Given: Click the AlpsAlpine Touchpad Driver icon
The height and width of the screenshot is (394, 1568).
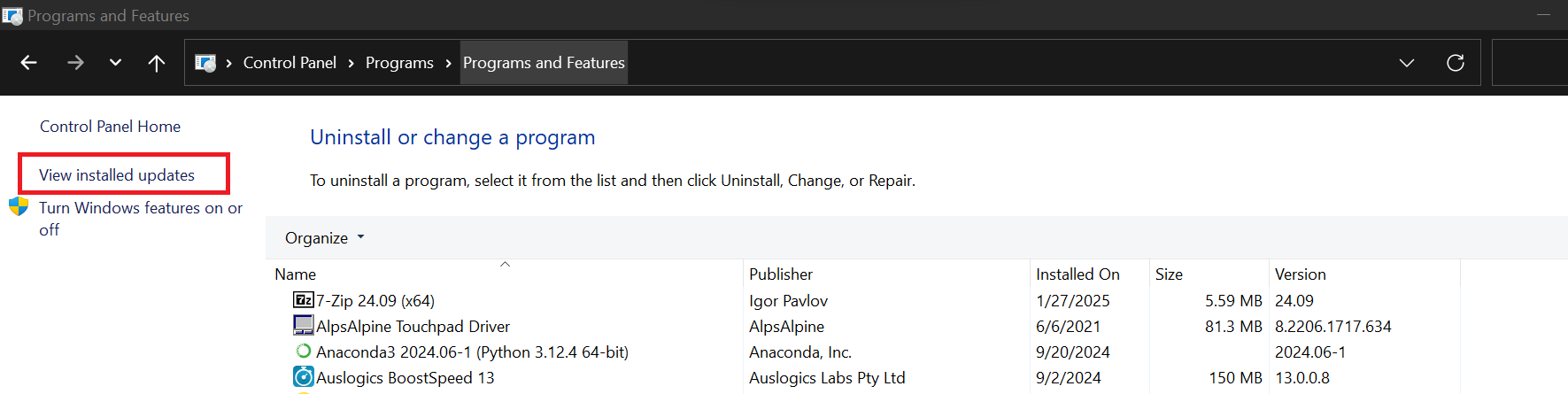Looking at the screenshot, I should (x=303, y=326).
